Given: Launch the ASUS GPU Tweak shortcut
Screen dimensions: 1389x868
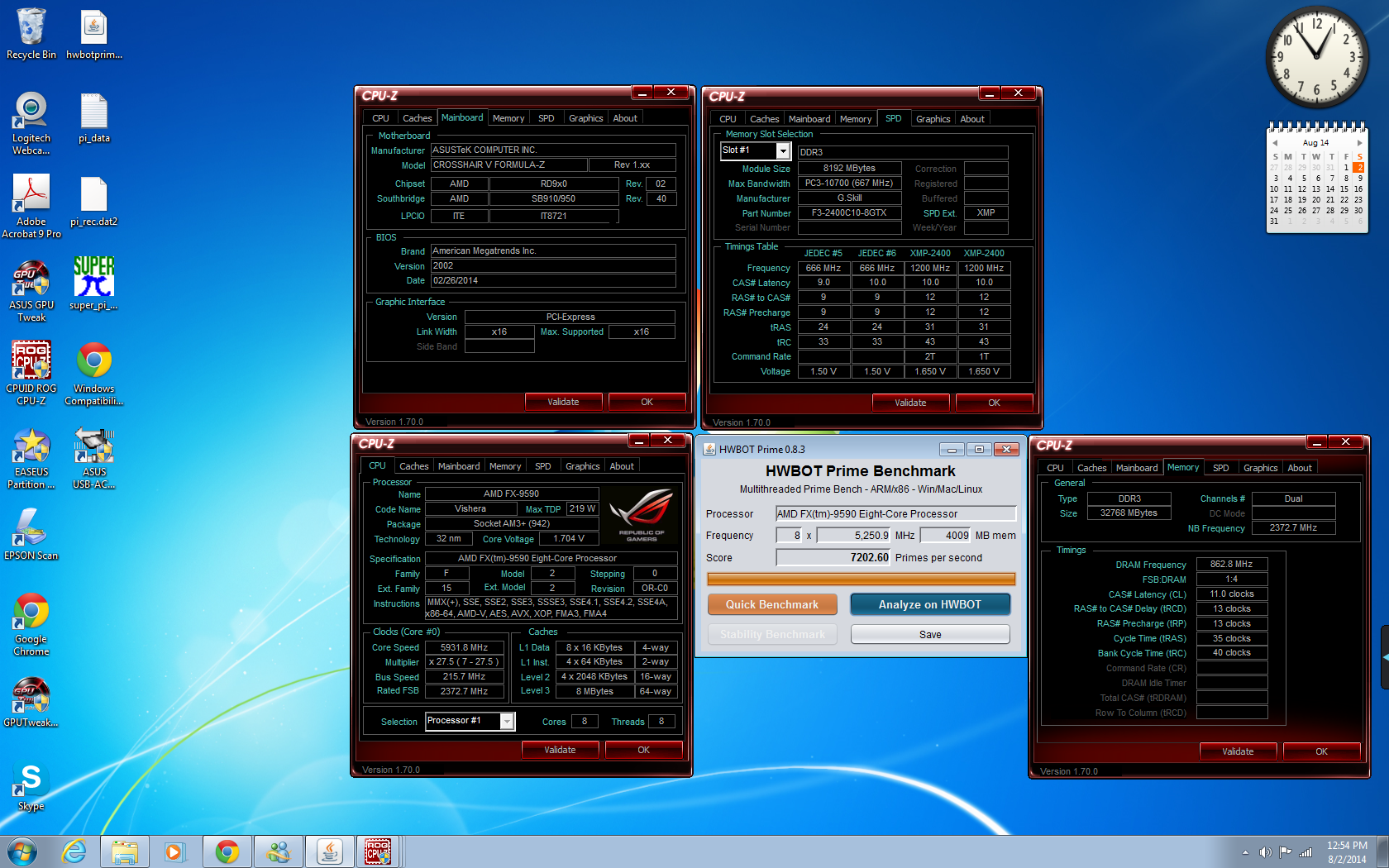Looking at the screenshot, I should [31, 290].
